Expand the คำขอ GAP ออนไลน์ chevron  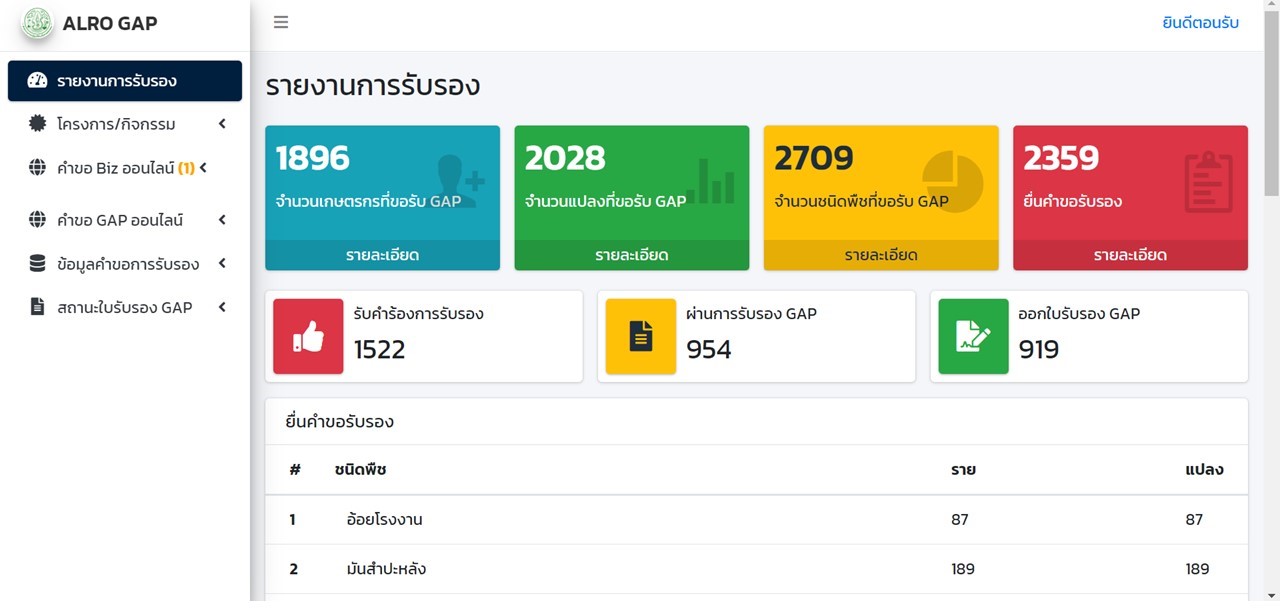pos(222,220)
